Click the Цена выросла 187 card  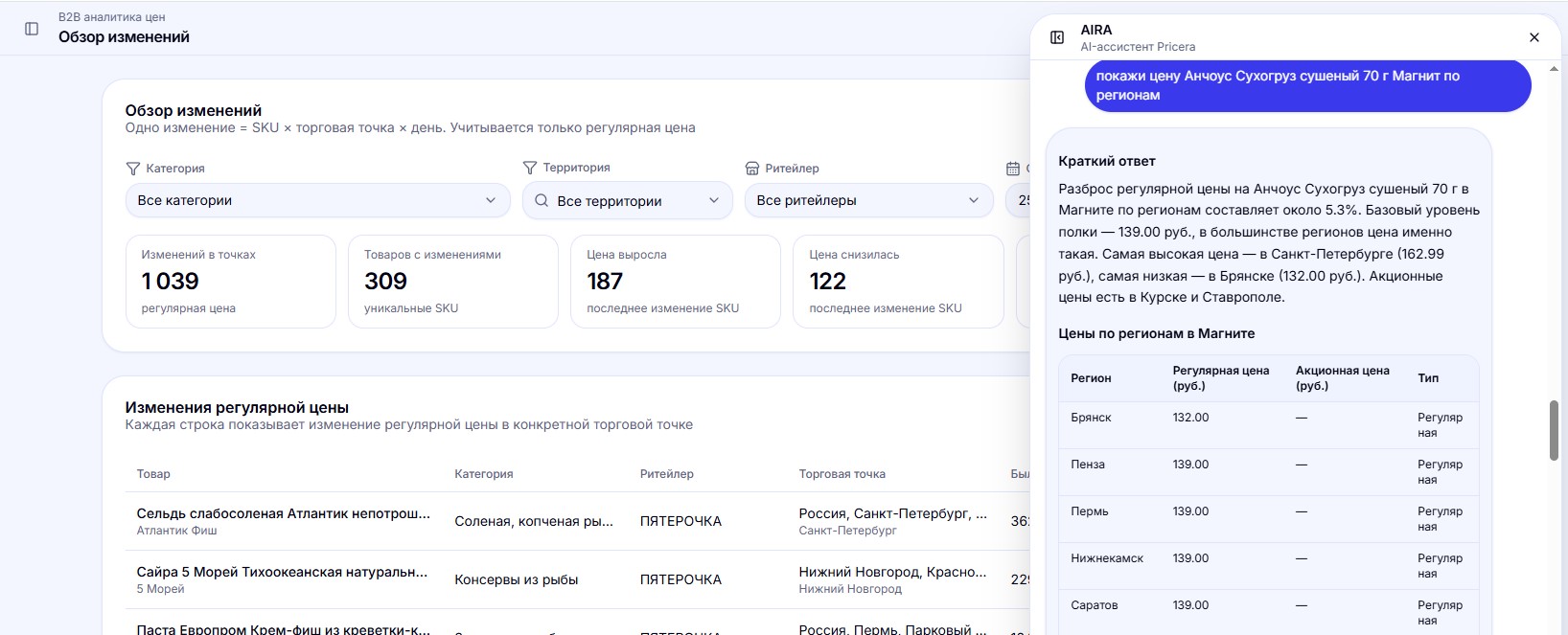click(676, 282)
